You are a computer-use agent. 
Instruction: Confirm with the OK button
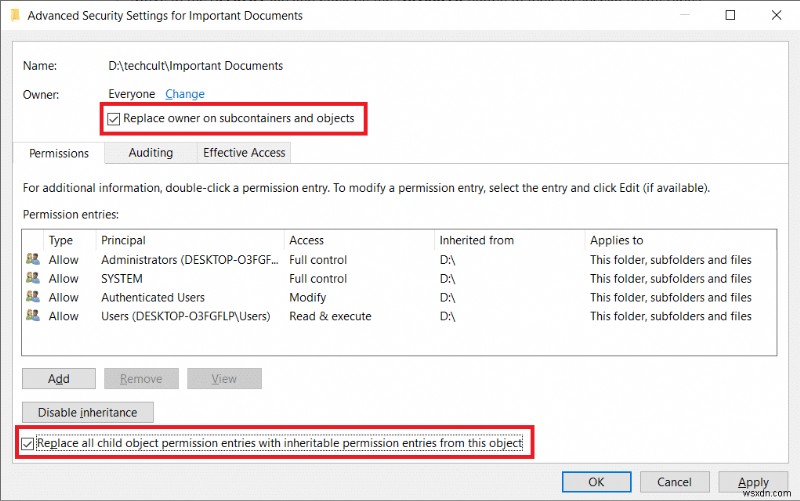point(596,482)
